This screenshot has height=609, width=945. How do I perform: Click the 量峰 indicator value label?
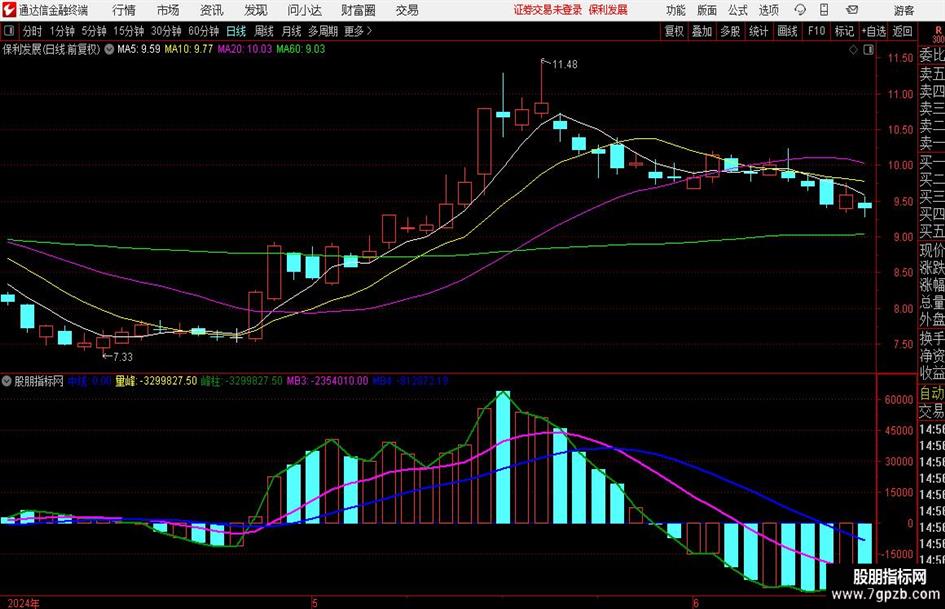point(156,380)
